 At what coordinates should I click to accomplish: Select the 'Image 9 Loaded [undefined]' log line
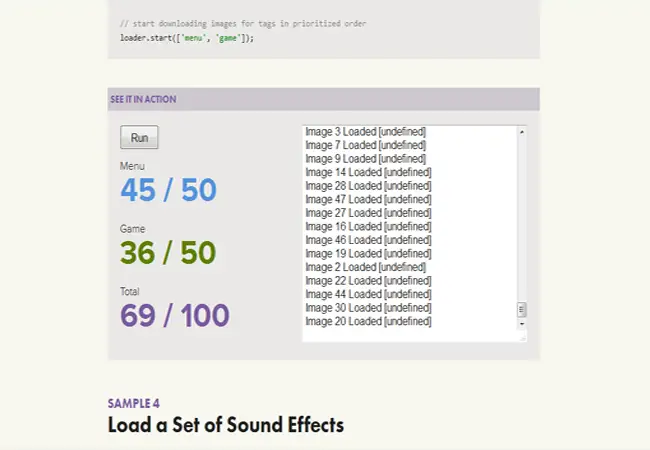coord(366,159)
